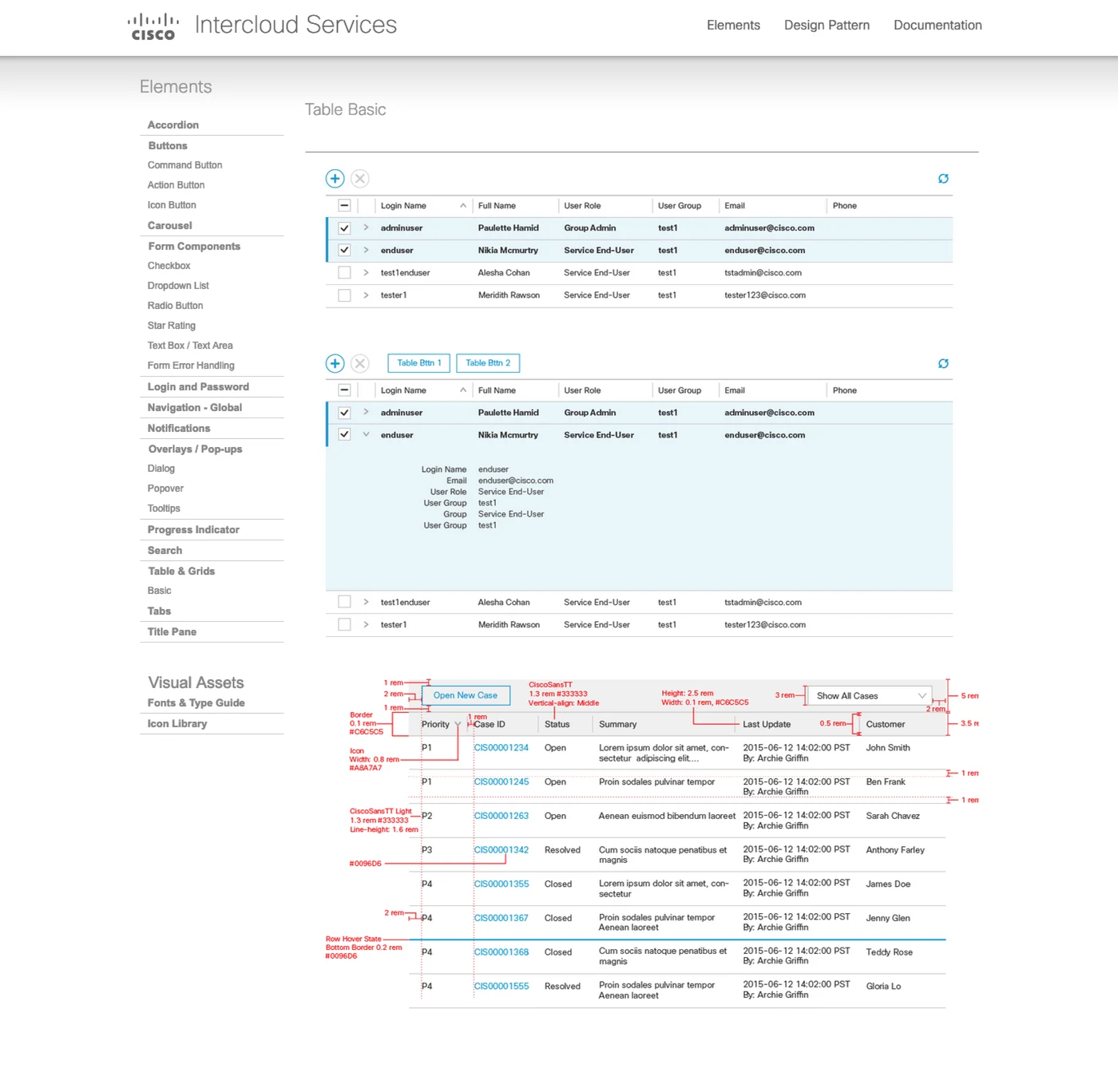Open the Design Pattern navigation item
Screen dimensions: 1118x1092
tap(827, 26)
